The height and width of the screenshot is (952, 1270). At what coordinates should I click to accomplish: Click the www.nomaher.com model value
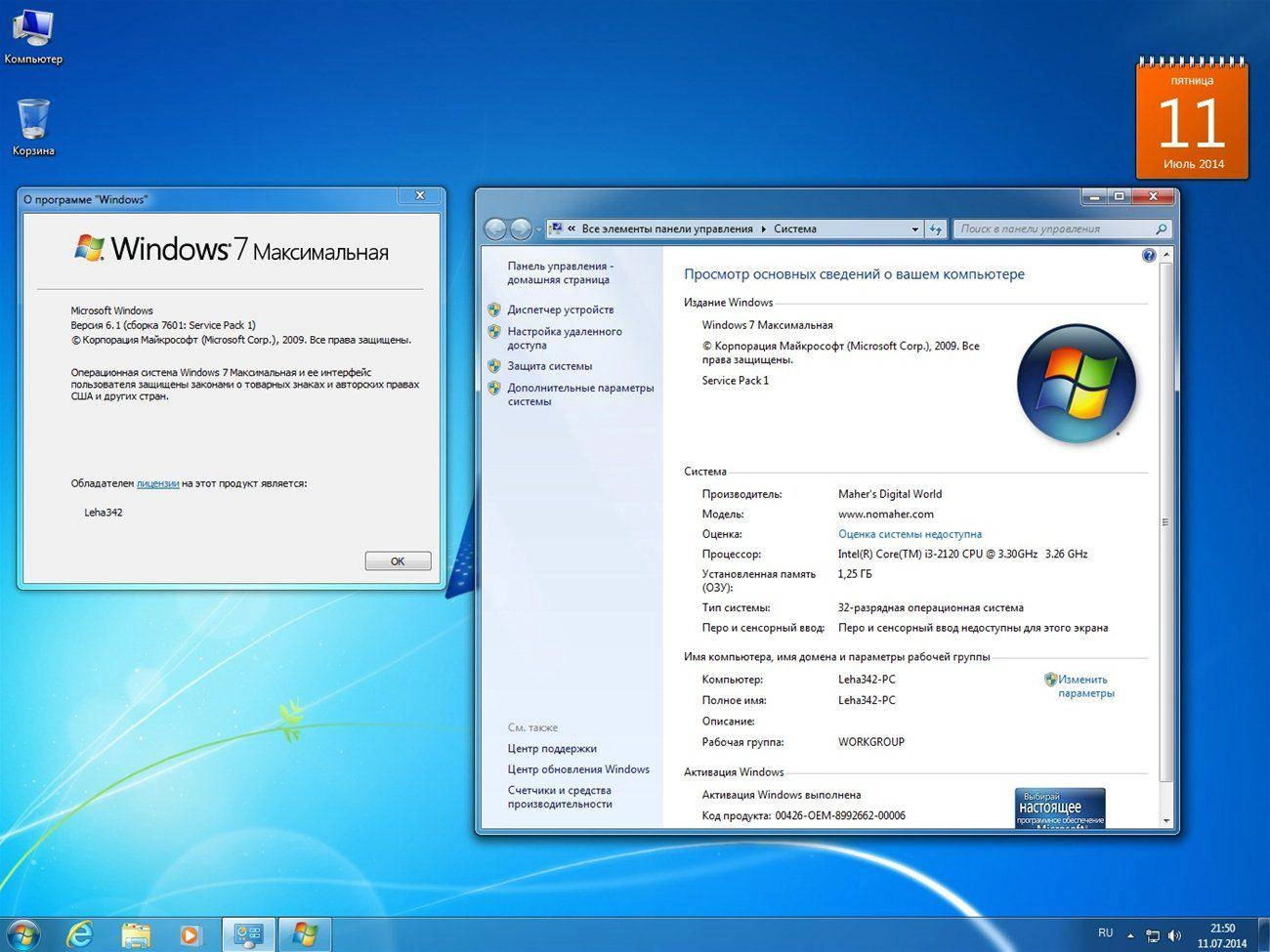(886, 514)
